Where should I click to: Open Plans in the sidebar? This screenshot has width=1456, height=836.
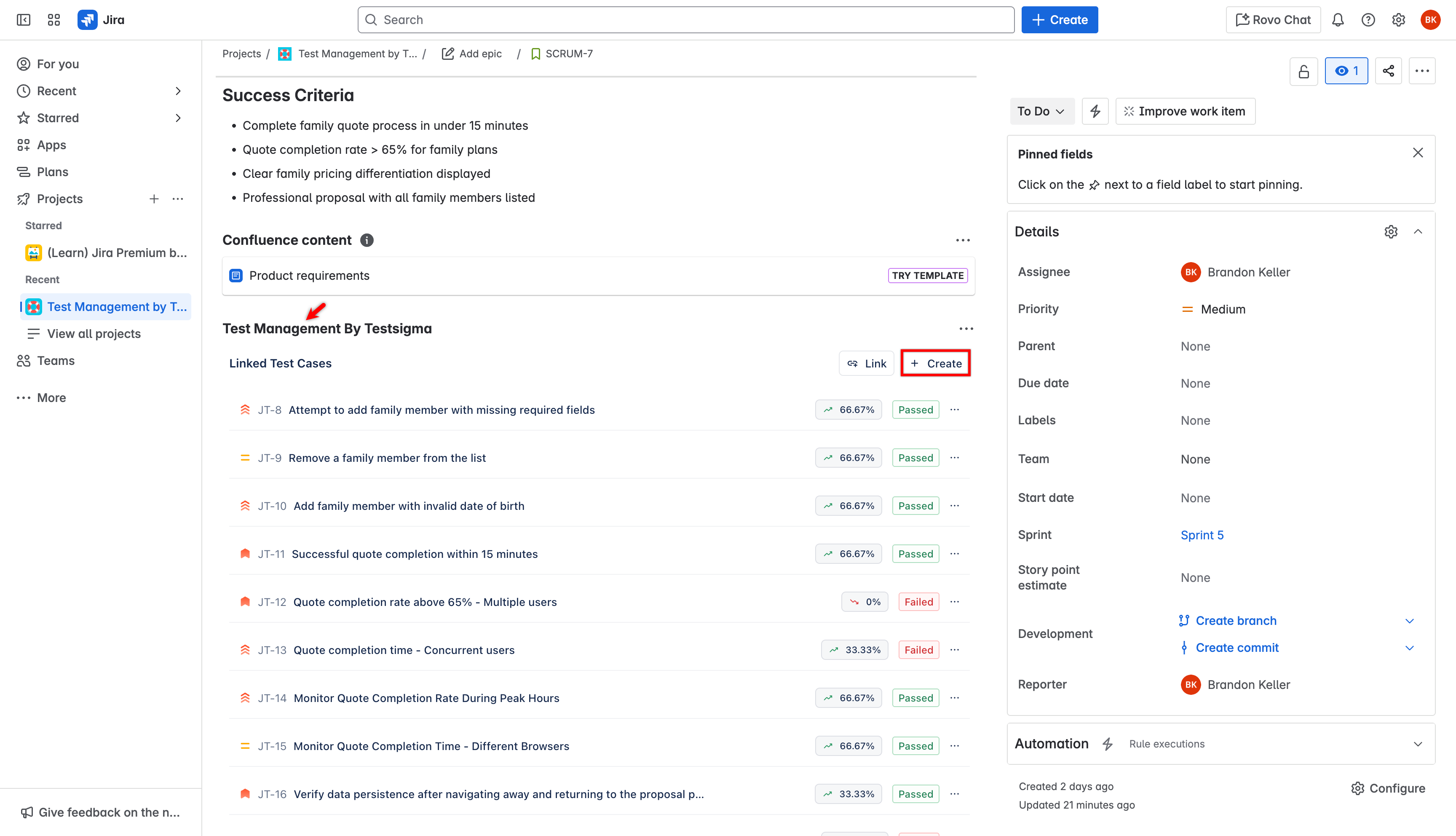coord(52,171)
